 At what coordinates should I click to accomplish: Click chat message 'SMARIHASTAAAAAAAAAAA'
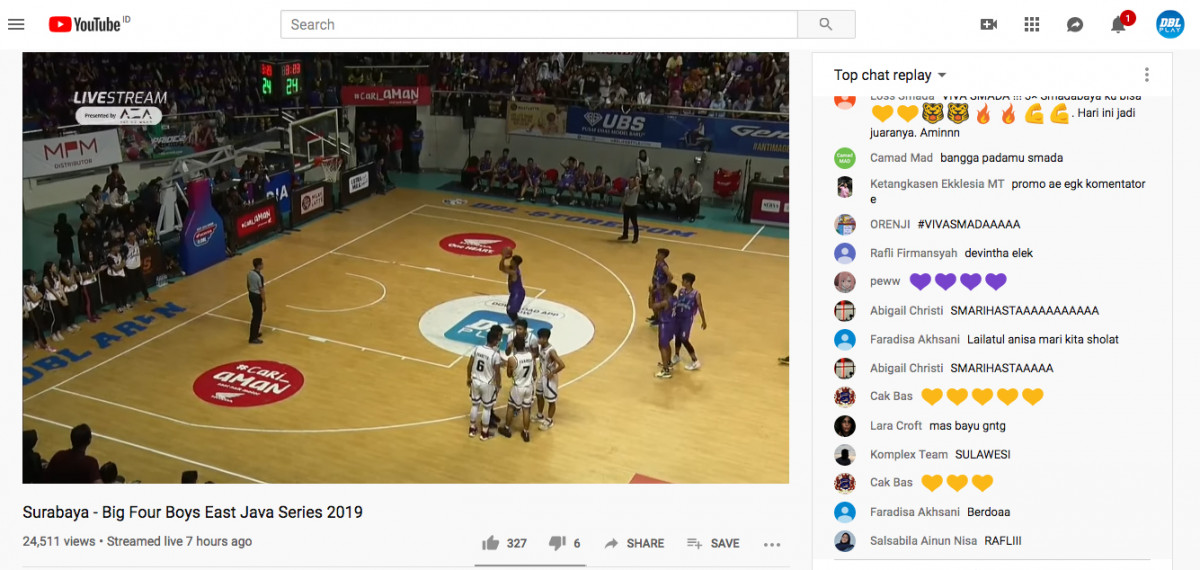pos(1024,310)
